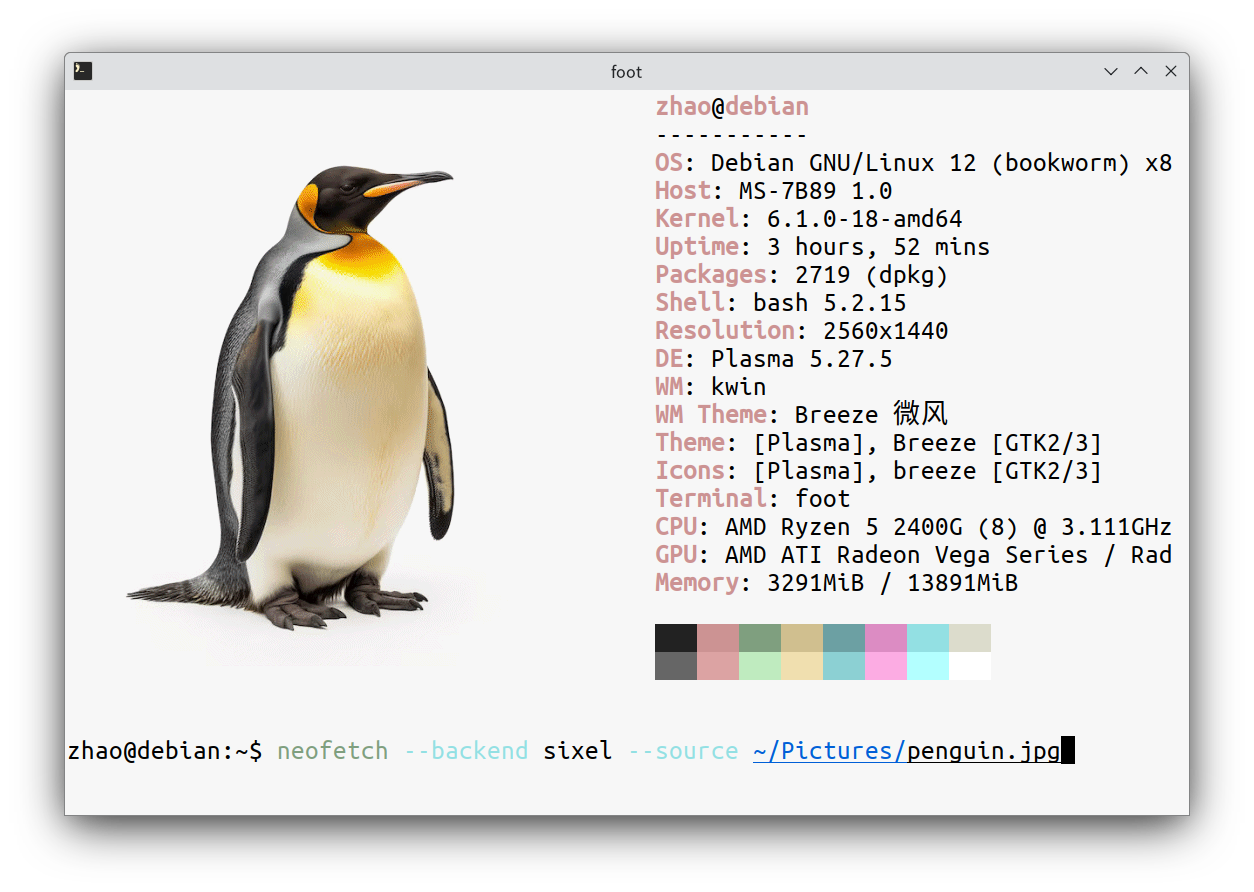Click the foot terminal icon in the titlebar

(x=82, y=71)
